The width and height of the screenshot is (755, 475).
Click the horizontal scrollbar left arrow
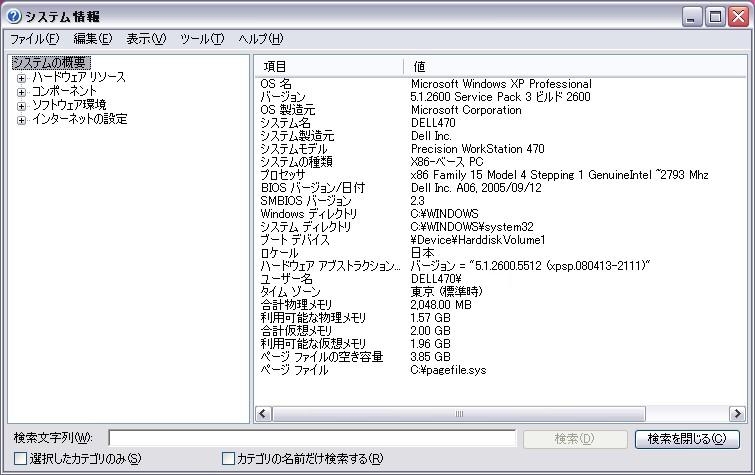tap(263, 413)
